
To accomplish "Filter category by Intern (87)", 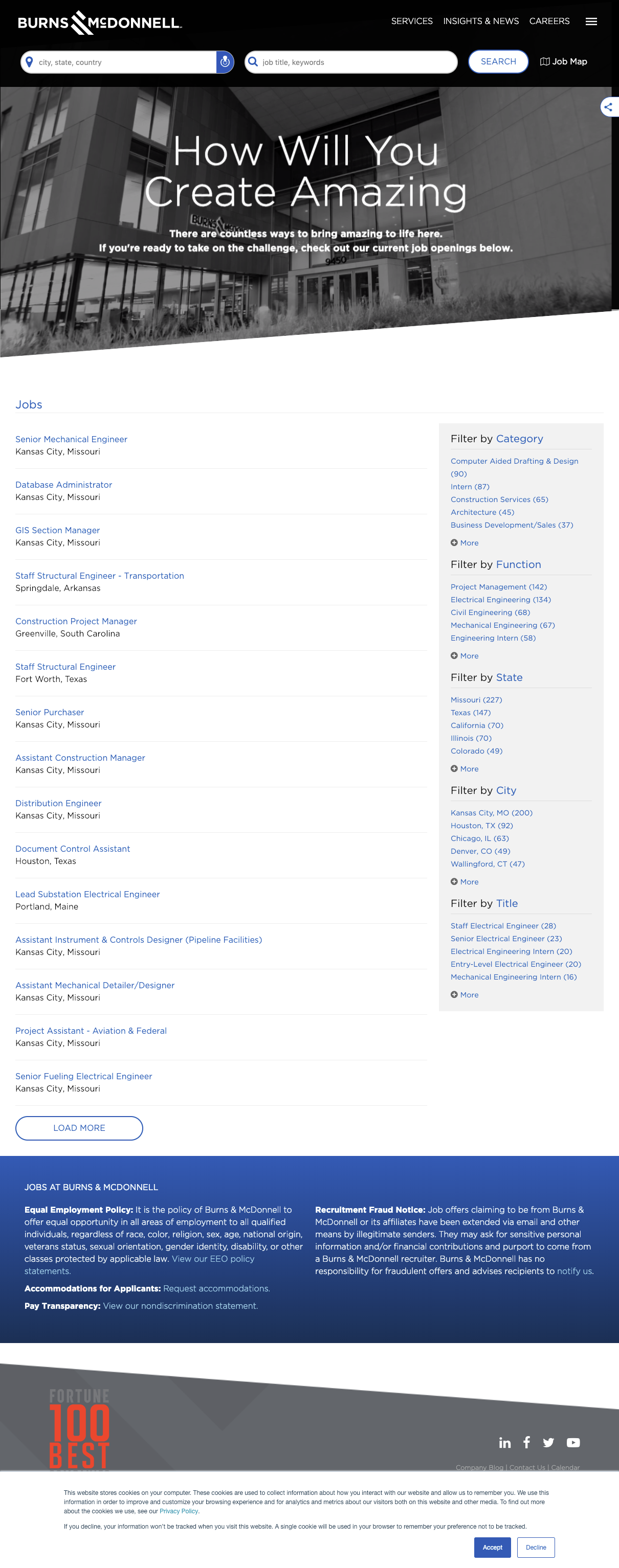I will coord(470,487).
